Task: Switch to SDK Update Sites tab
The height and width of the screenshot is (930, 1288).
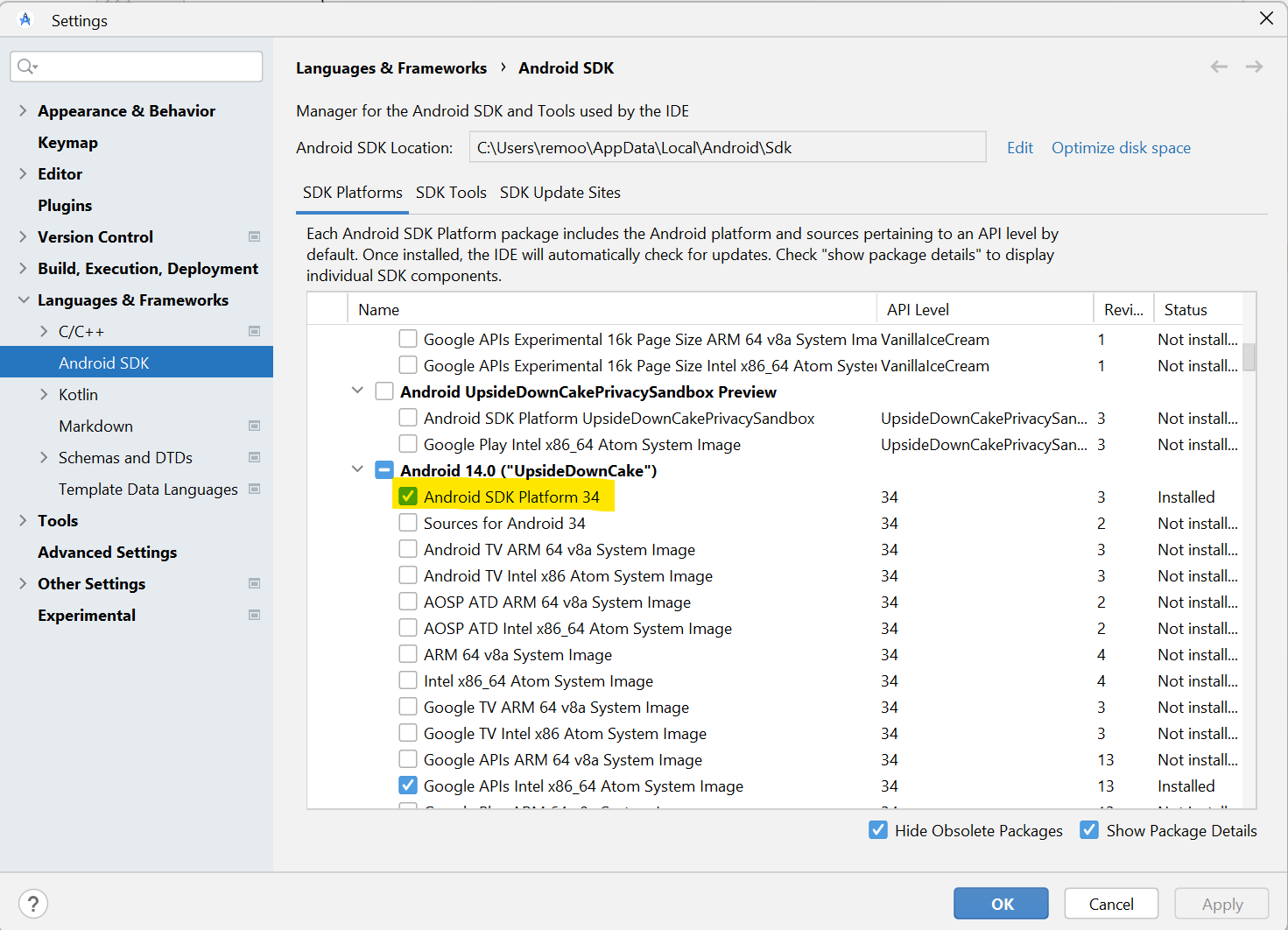Action: [x=560, y=193]
